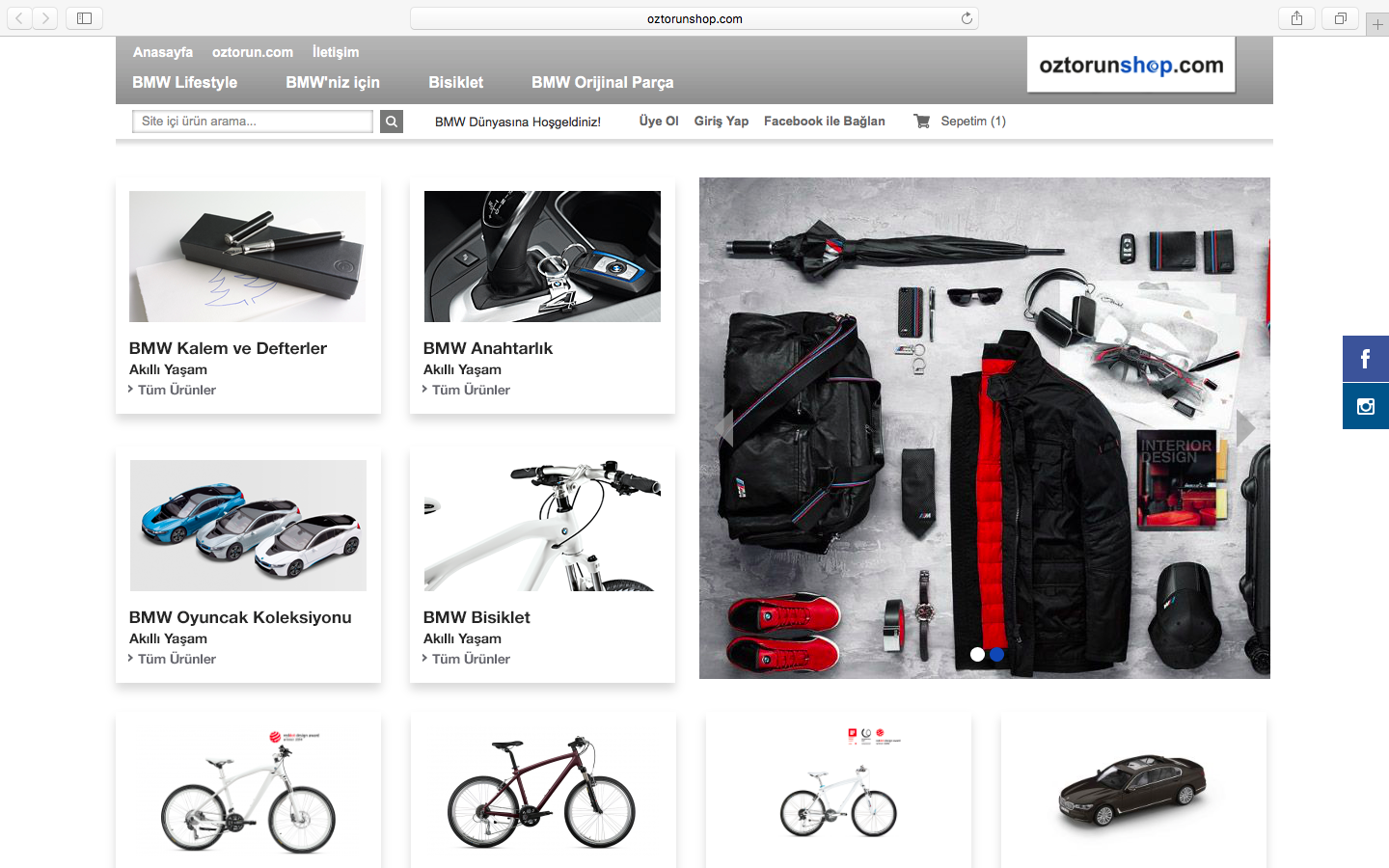Click BMW Dünyasına Hoşgeldiniz! text
Screen dimensions: 1389x868
(x=518, y=122)
